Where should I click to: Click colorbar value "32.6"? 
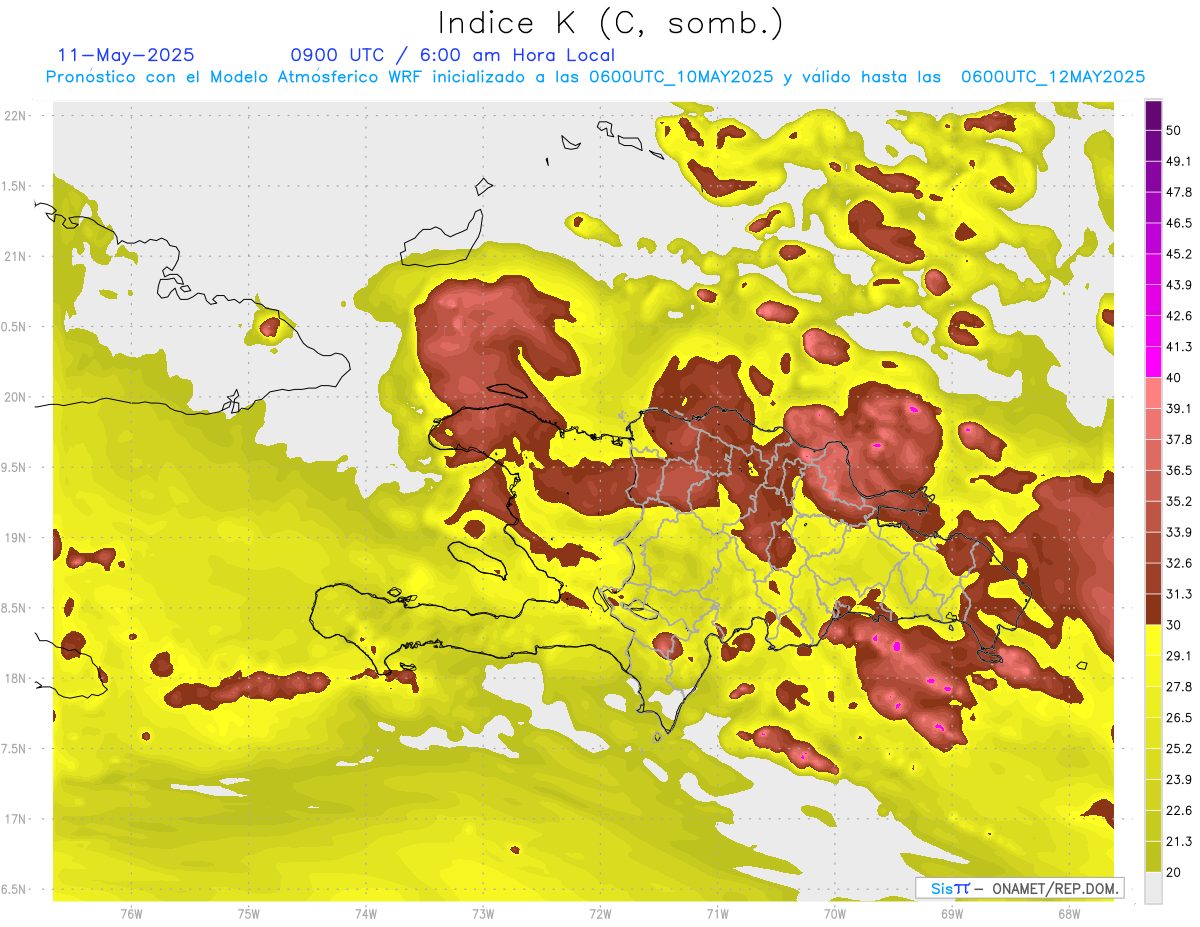click(x=1180, y=563)
